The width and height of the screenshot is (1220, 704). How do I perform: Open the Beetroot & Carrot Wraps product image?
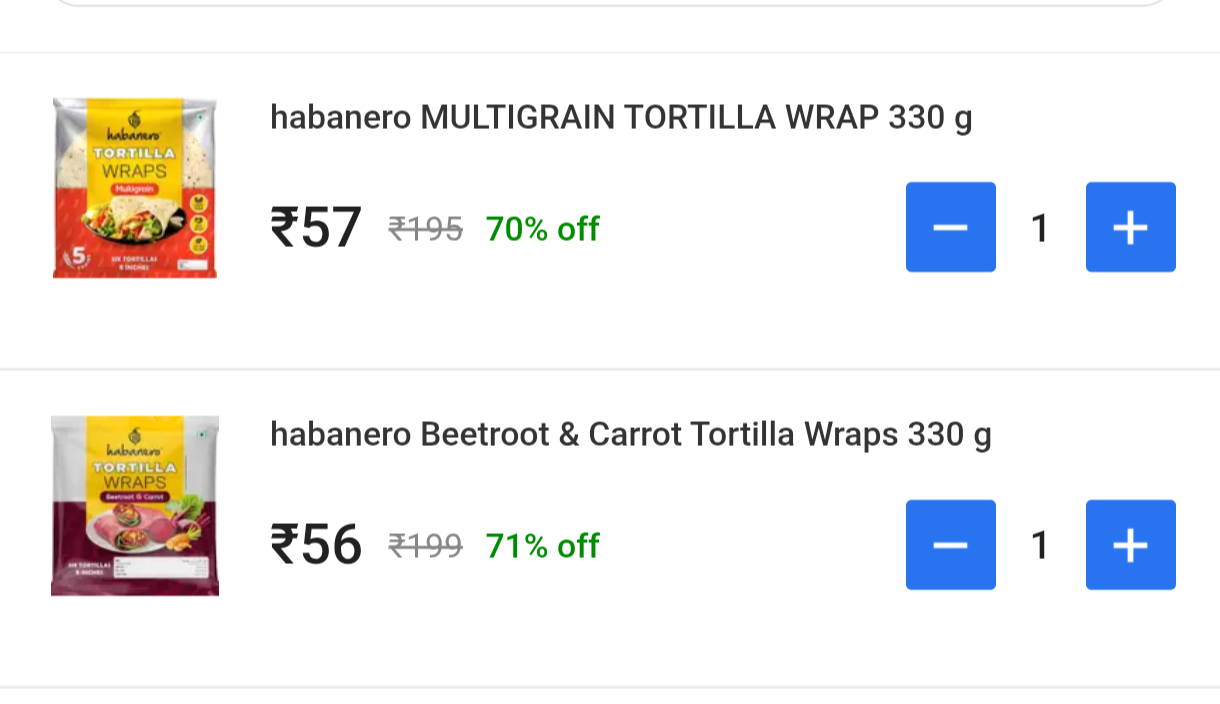click(134, 506)
